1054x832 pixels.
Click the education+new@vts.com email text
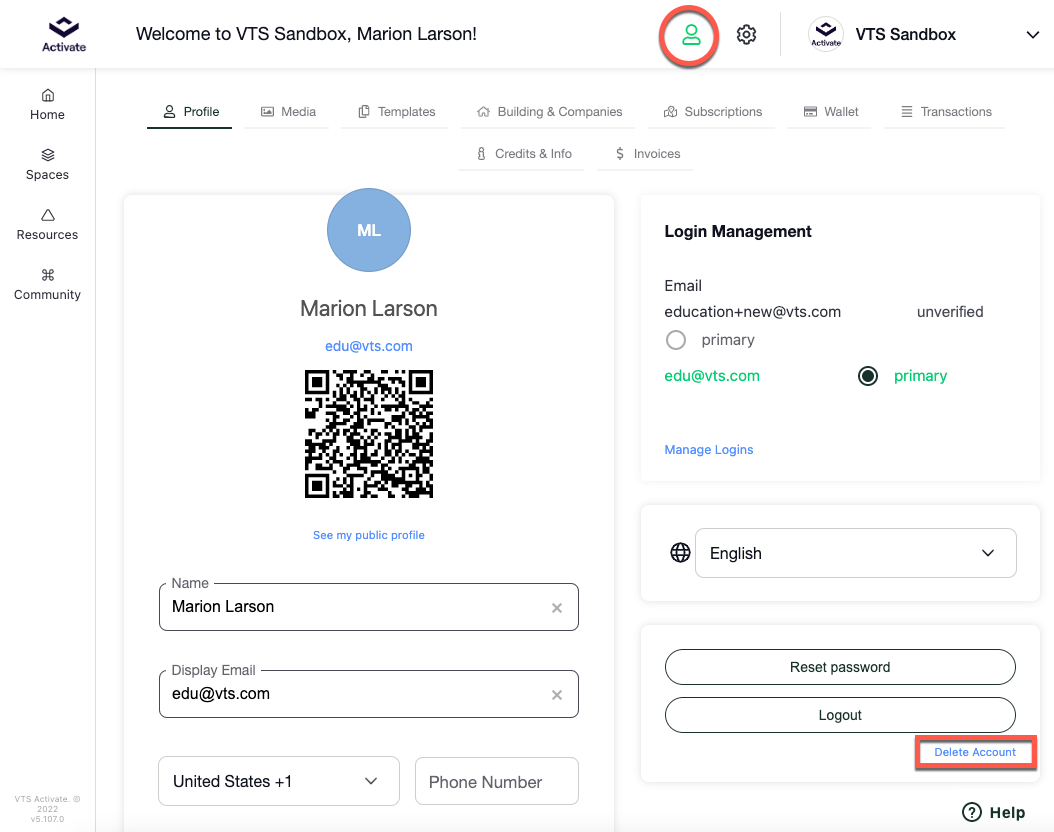click(x=752, y=312)
